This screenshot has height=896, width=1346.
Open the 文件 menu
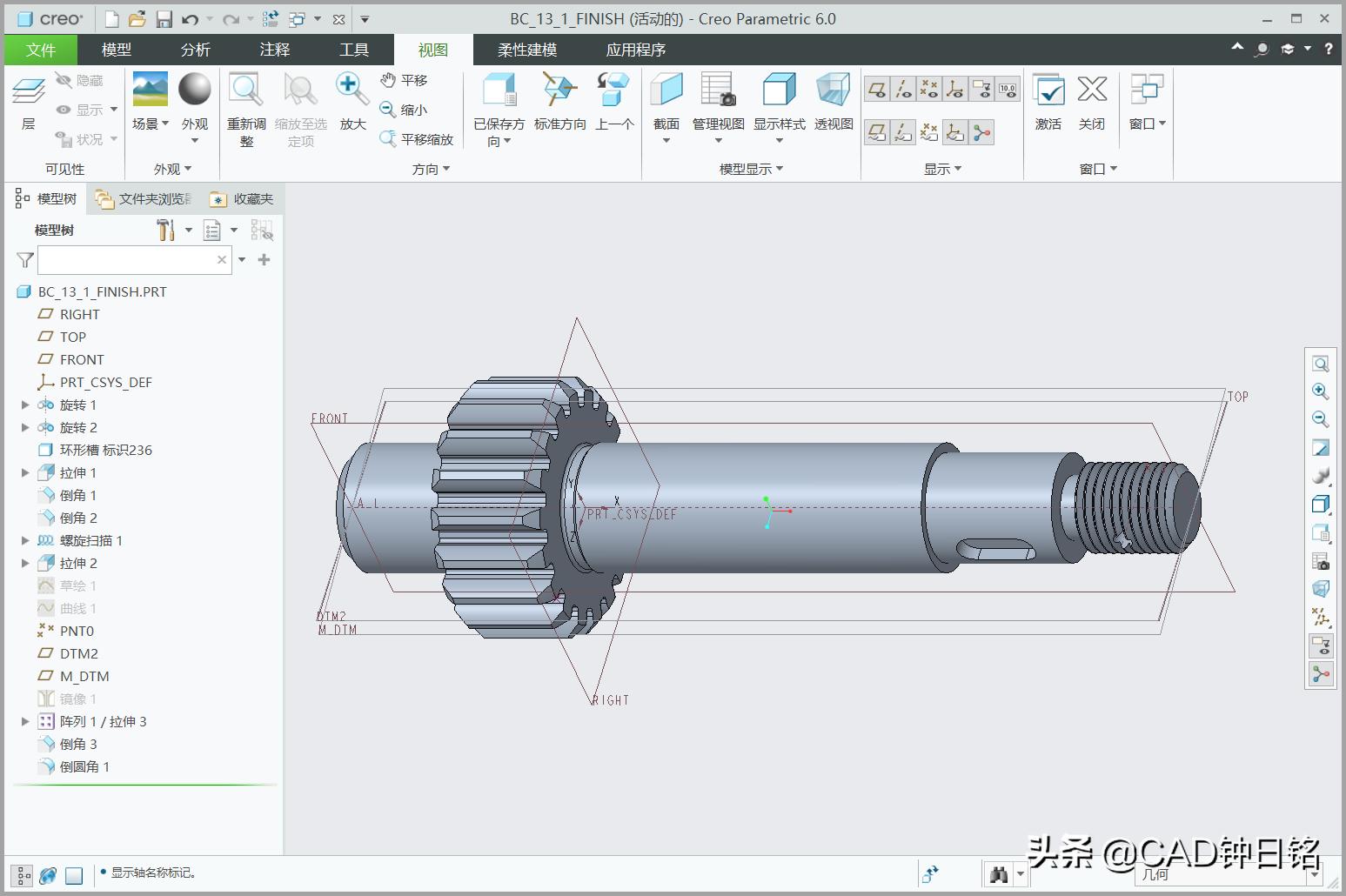41,50
